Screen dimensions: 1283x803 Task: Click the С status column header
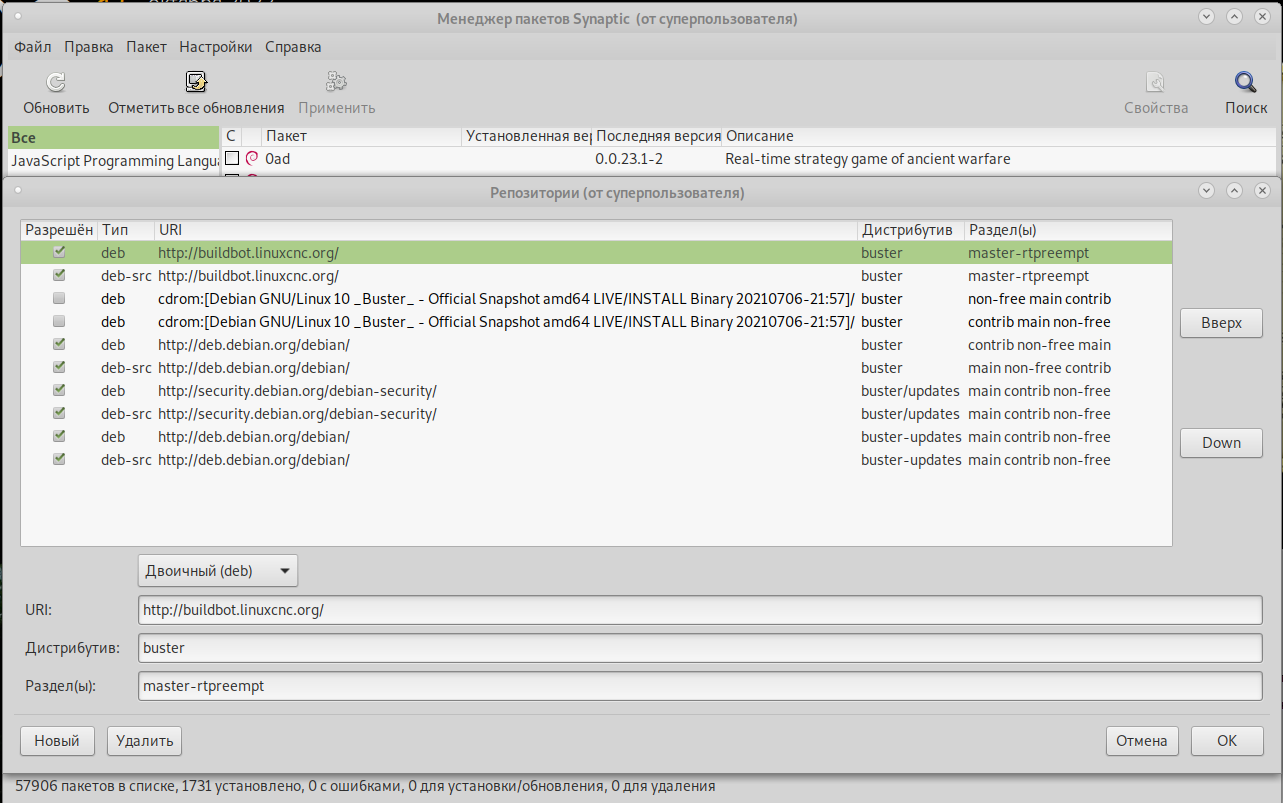[x=231, y=136]
